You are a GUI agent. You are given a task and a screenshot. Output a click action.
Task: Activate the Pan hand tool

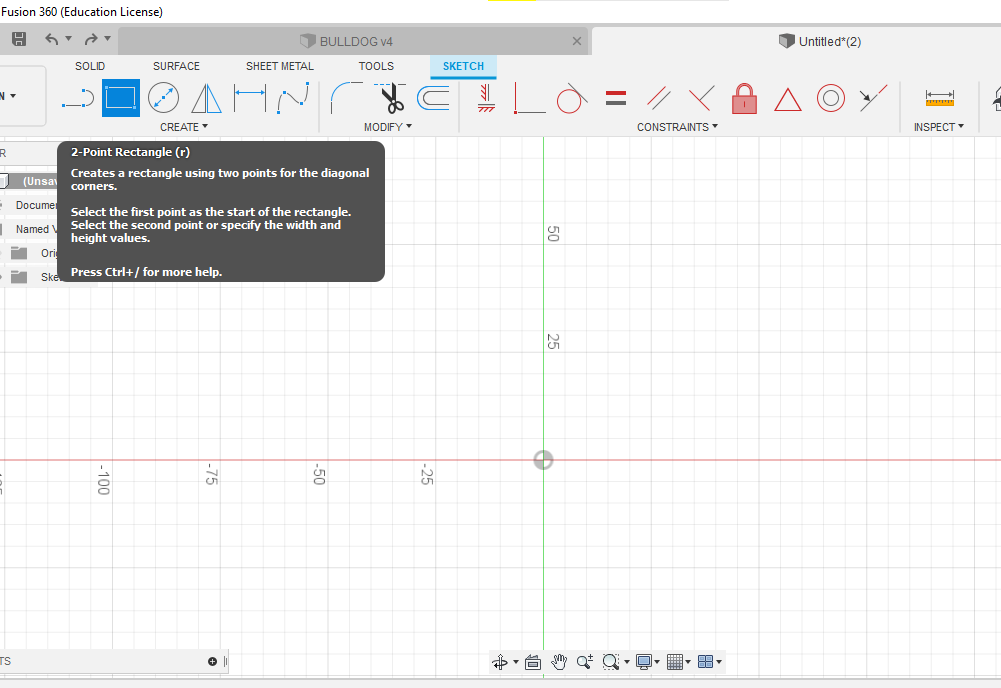(x=559, y=662)
